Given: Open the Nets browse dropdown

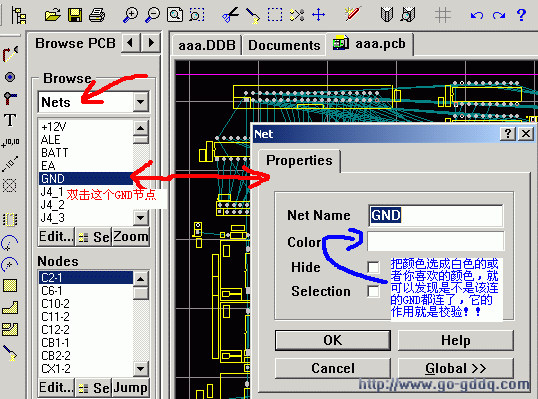Looking at the screenshot, I should tap(141, 102).
